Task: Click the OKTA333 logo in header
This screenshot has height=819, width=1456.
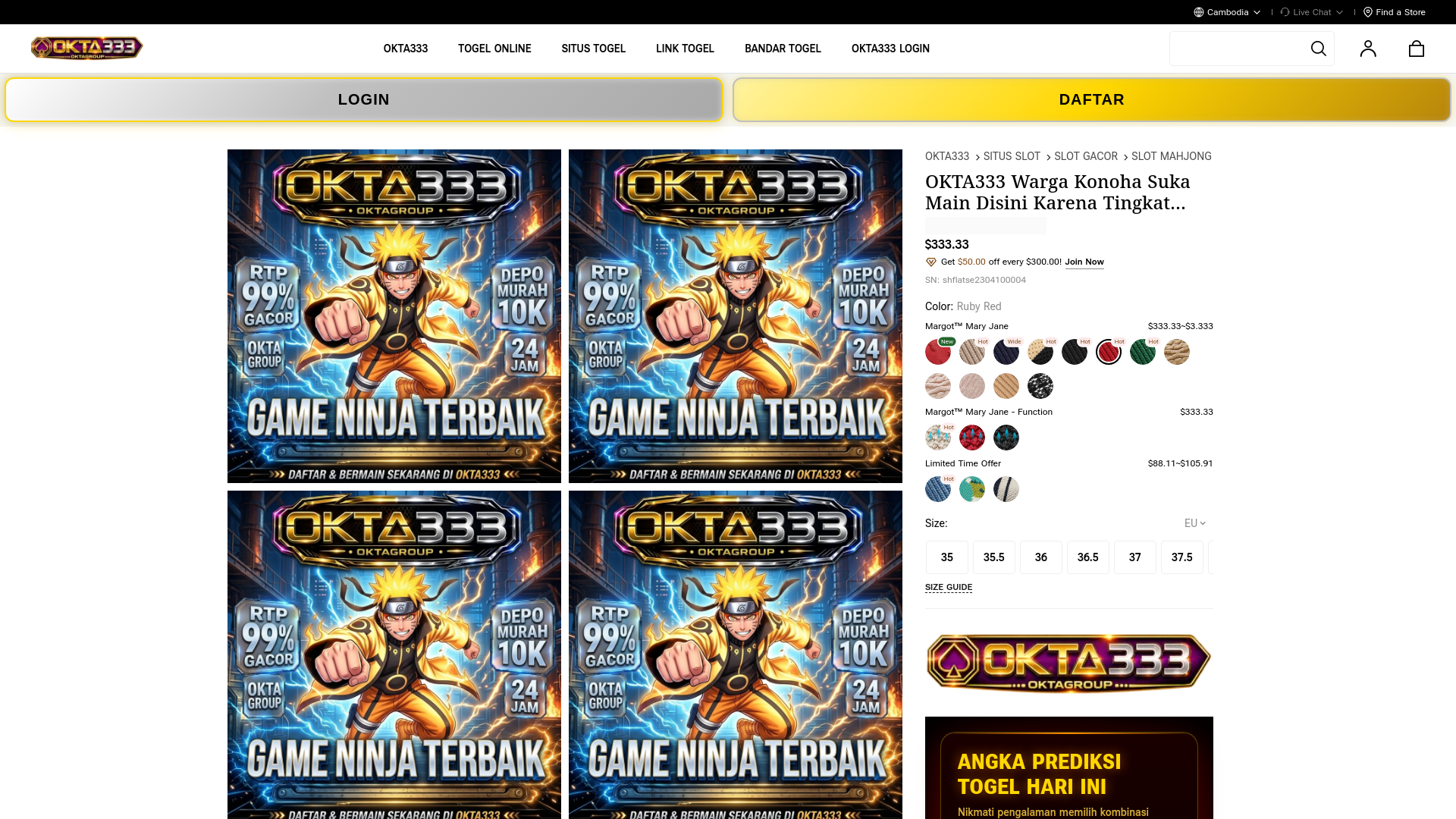Action: [x=86, y=48]
